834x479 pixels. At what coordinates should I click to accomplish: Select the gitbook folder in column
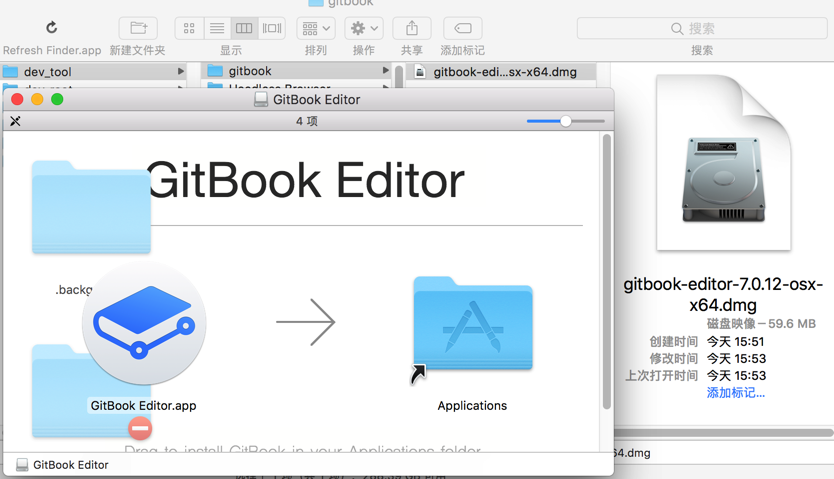pyautogui.click(x=296, y=71)
